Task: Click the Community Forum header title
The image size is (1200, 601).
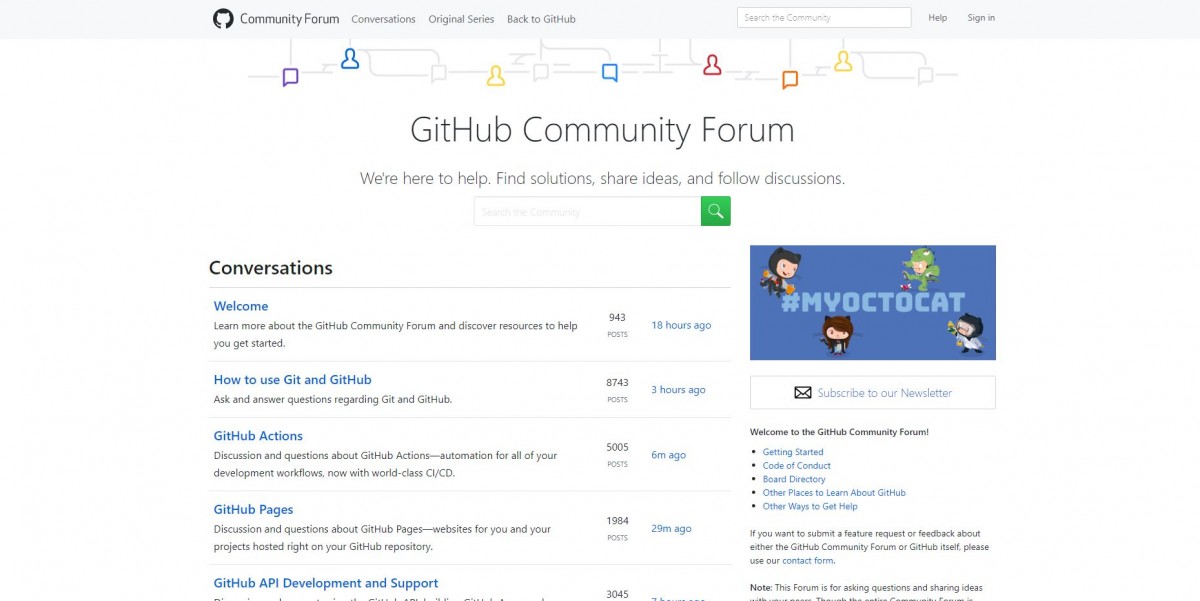Action: point(290,19)
